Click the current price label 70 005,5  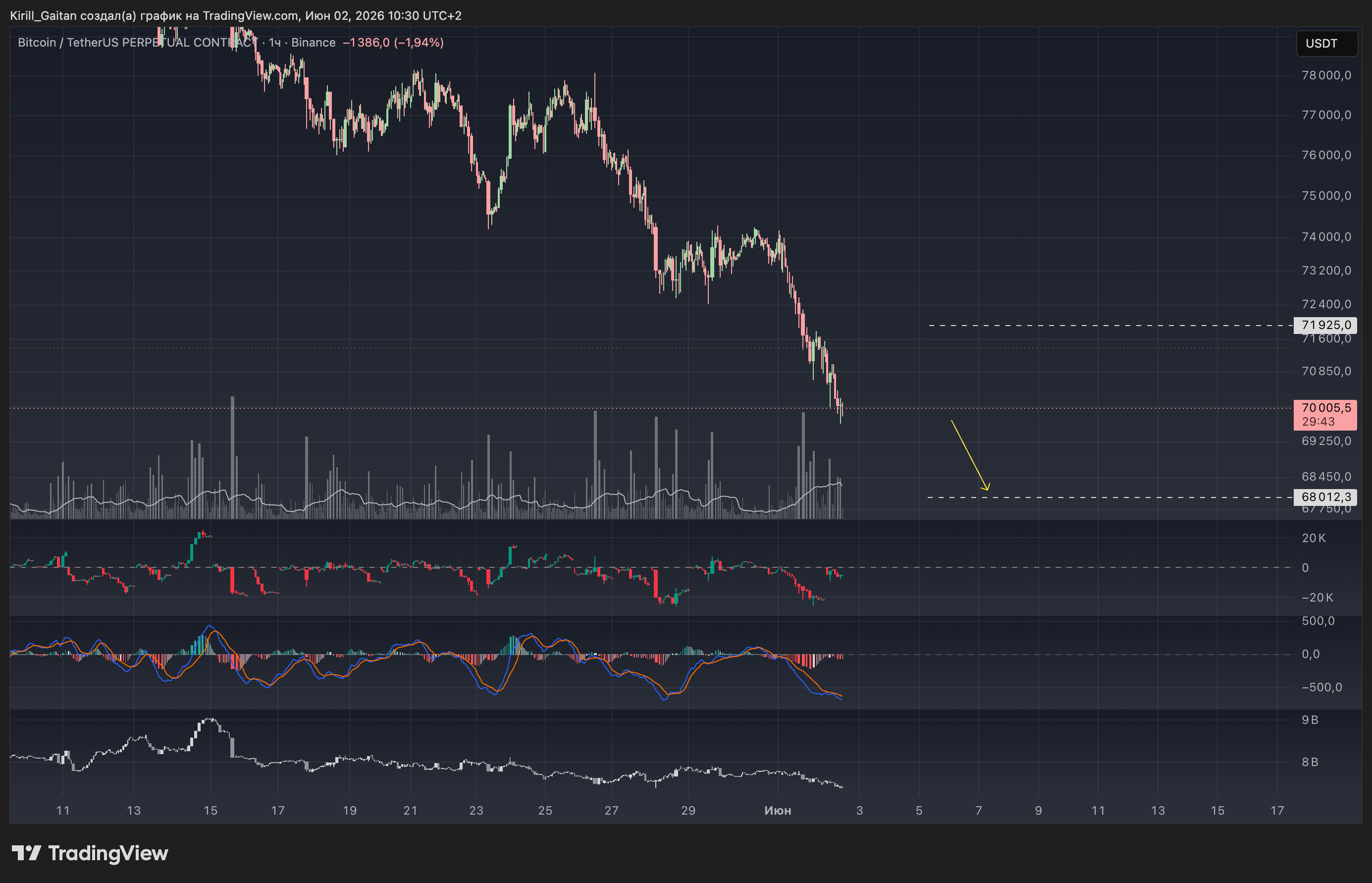[1326, 408]
